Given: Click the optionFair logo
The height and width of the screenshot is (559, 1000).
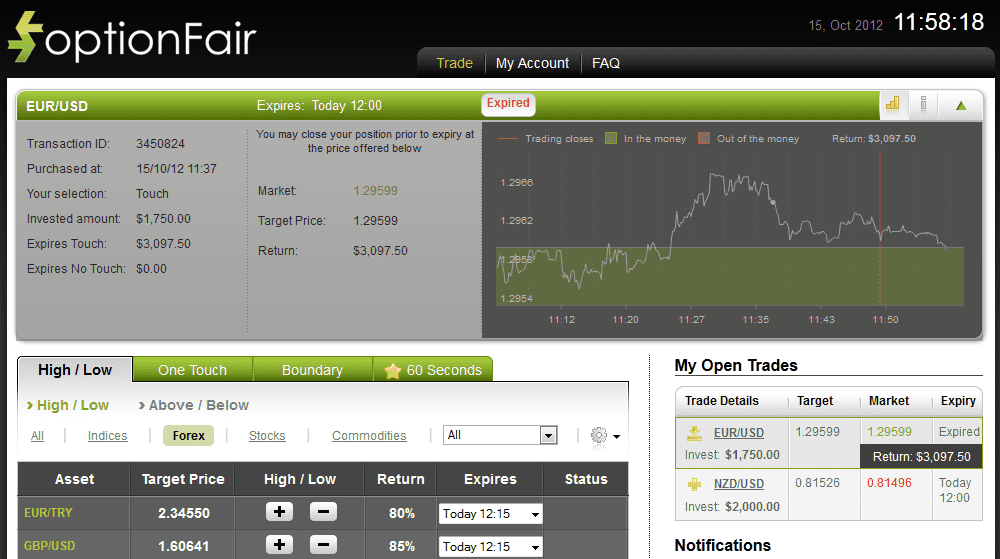Looking at the screenshot, I should coord(132,38).
